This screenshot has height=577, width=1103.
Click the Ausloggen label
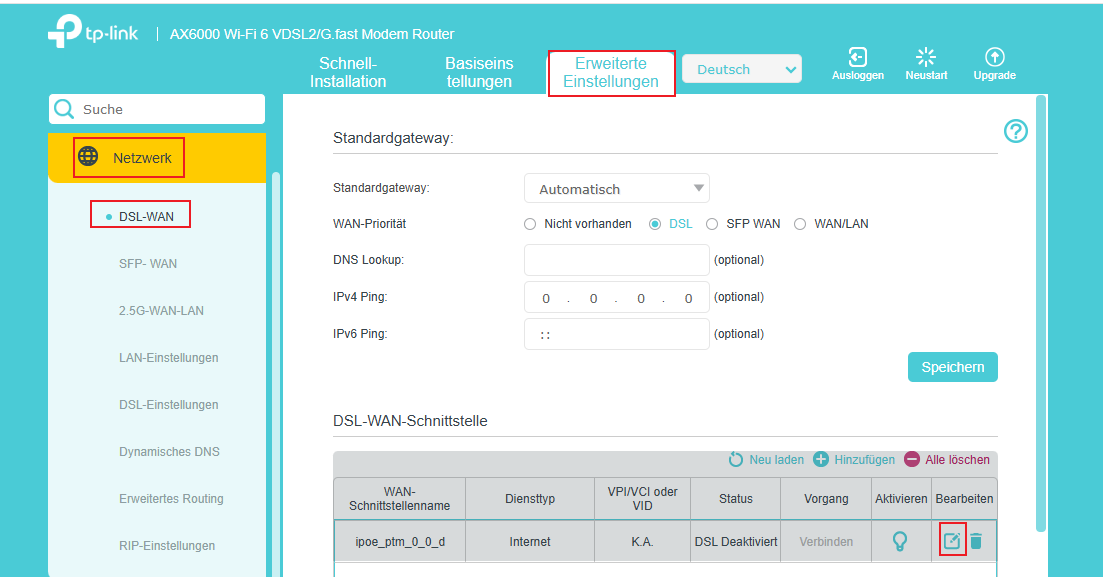pos(857,75)
